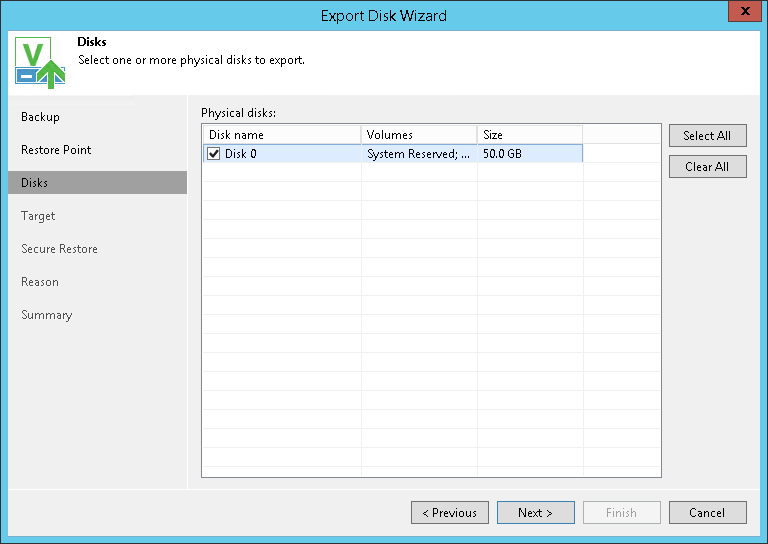
Task: Go back with the Previous button
Action: [450, 513]
